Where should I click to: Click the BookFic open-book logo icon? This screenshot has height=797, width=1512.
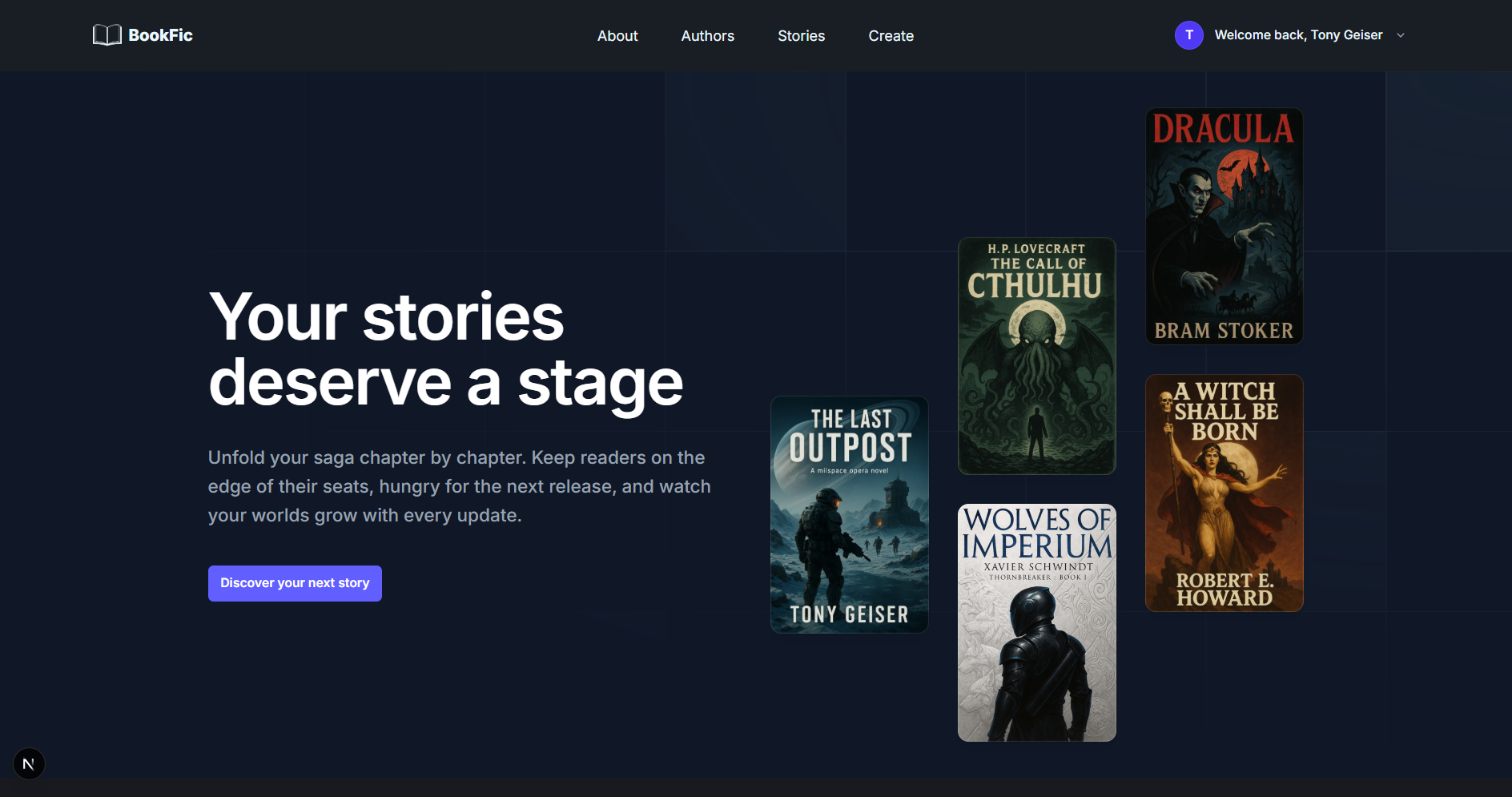(107, 34)
